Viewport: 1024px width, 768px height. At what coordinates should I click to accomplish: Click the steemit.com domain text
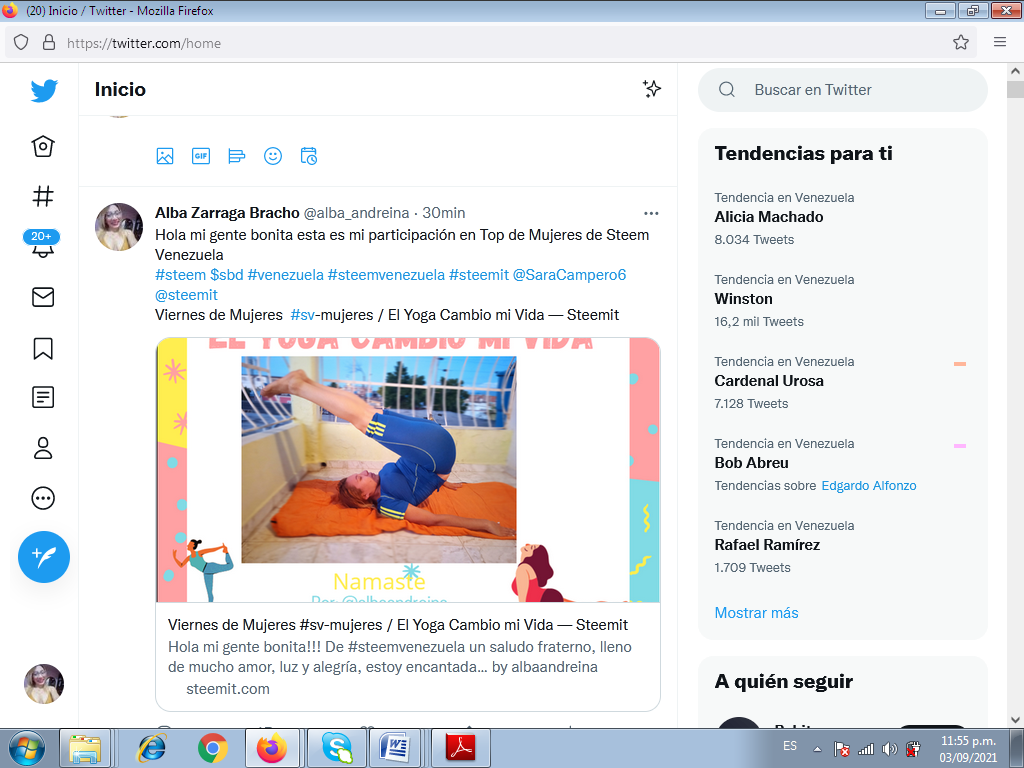[x=227, y=689]
